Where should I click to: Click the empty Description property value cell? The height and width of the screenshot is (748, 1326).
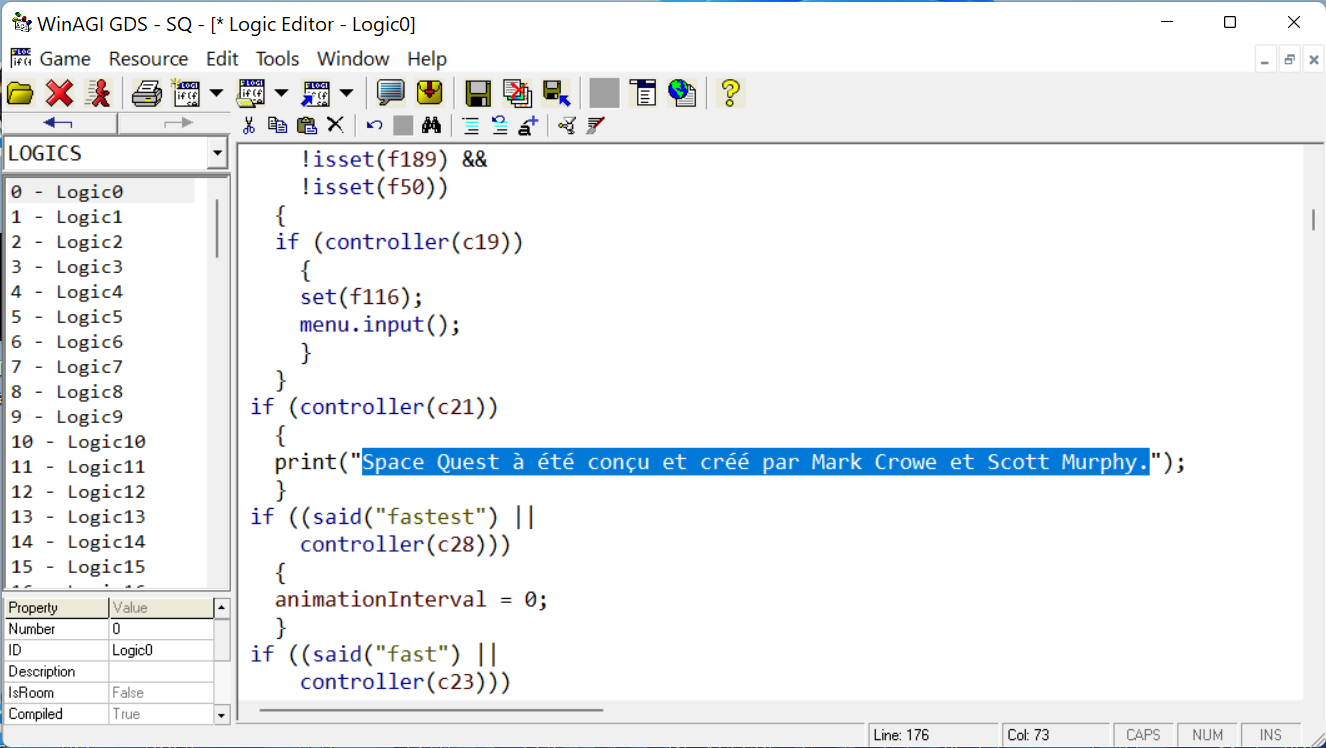tap(161, 672)
